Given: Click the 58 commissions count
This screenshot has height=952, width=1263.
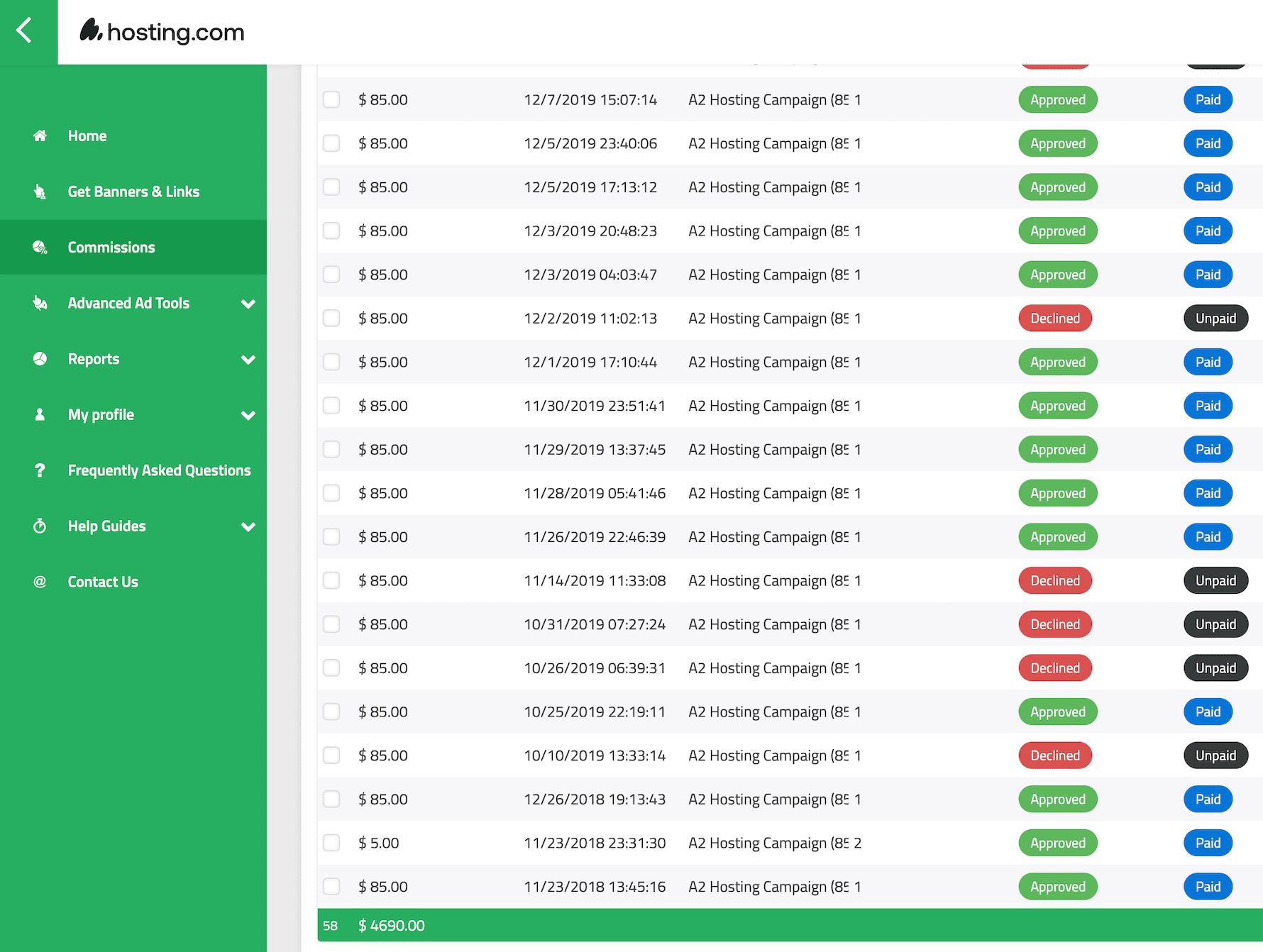Looking at the screenshot, I should click(330, 926).
